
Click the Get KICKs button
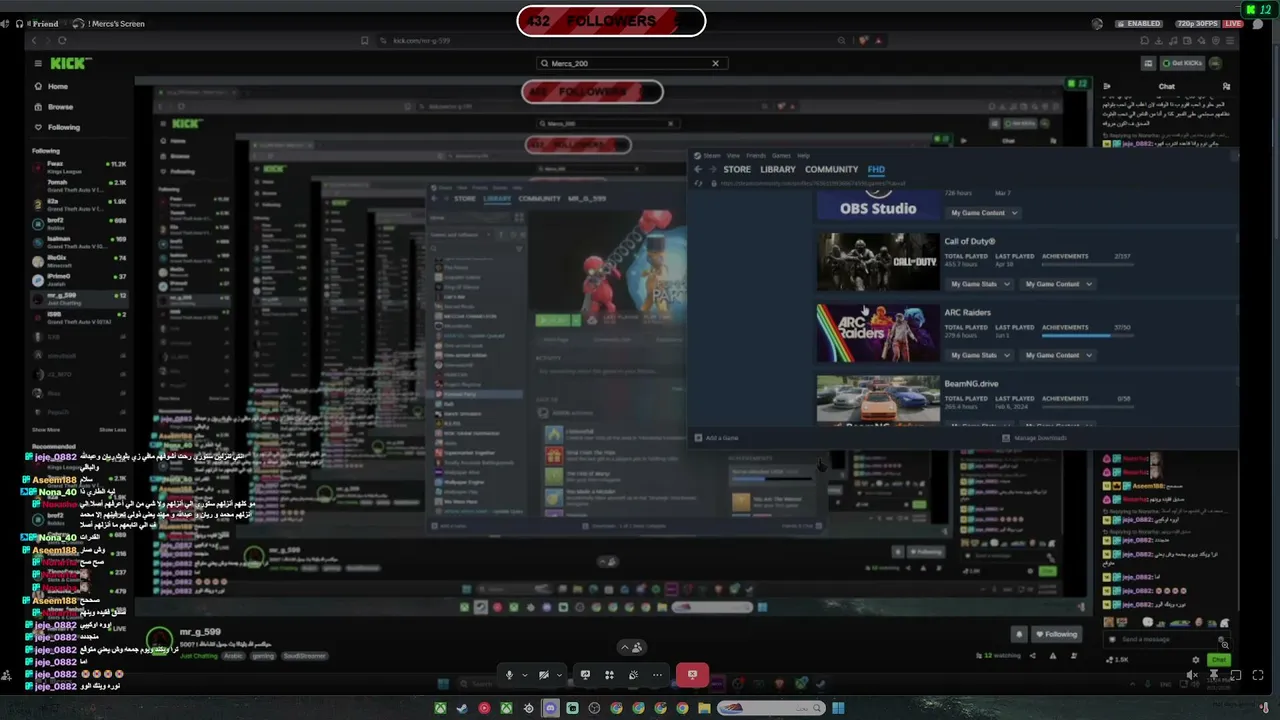coord(1182,63)
